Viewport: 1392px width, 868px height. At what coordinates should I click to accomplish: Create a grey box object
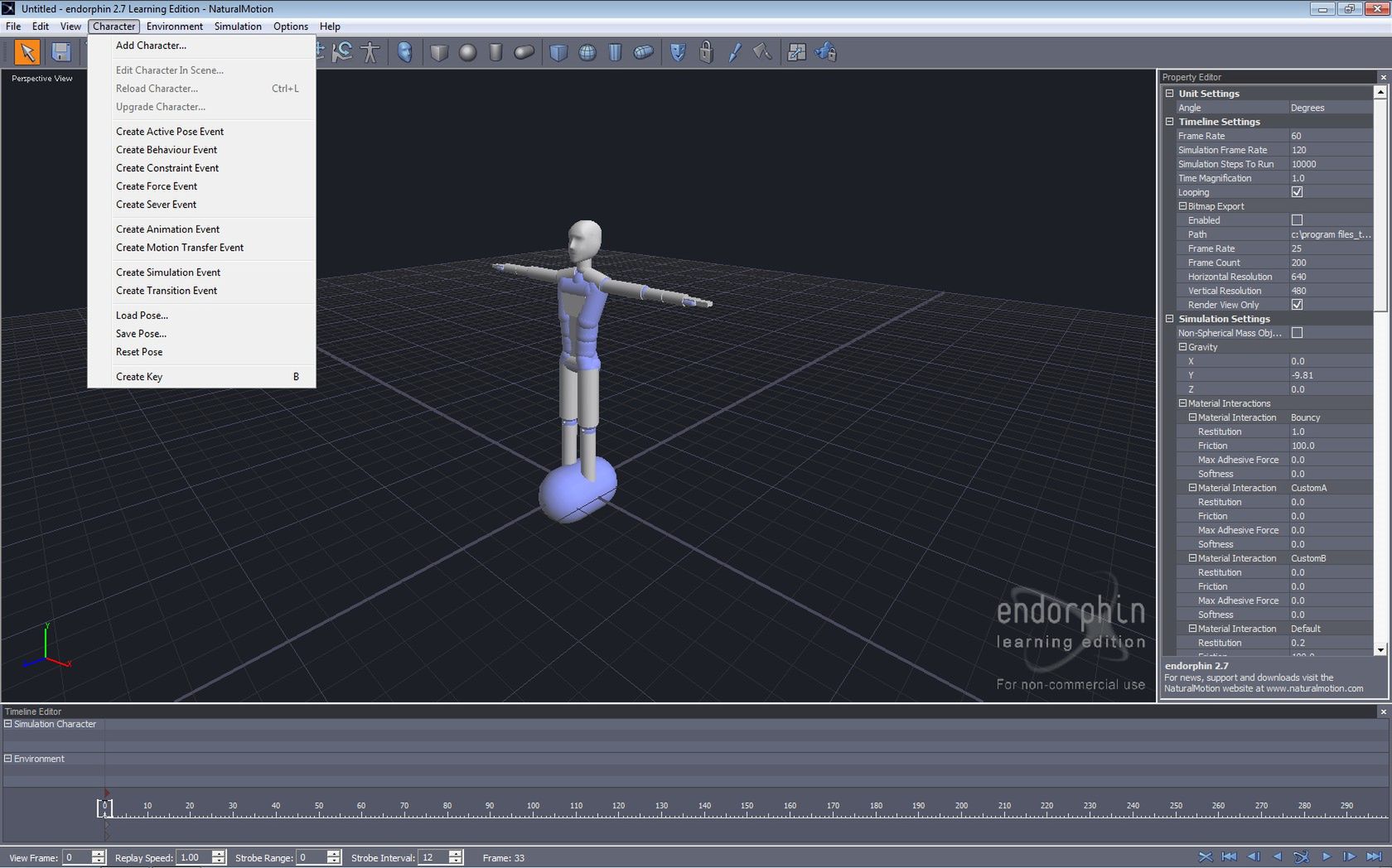coord(439,52)
